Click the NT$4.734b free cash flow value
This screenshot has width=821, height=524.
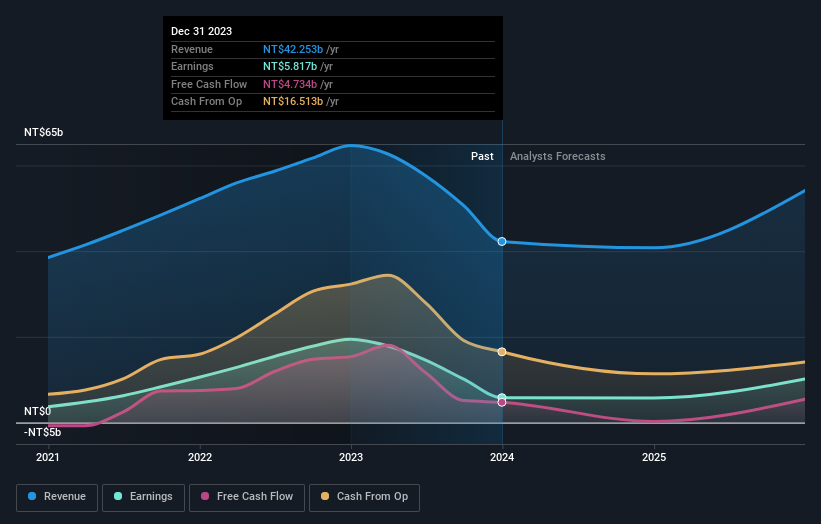tap(290, 84)
